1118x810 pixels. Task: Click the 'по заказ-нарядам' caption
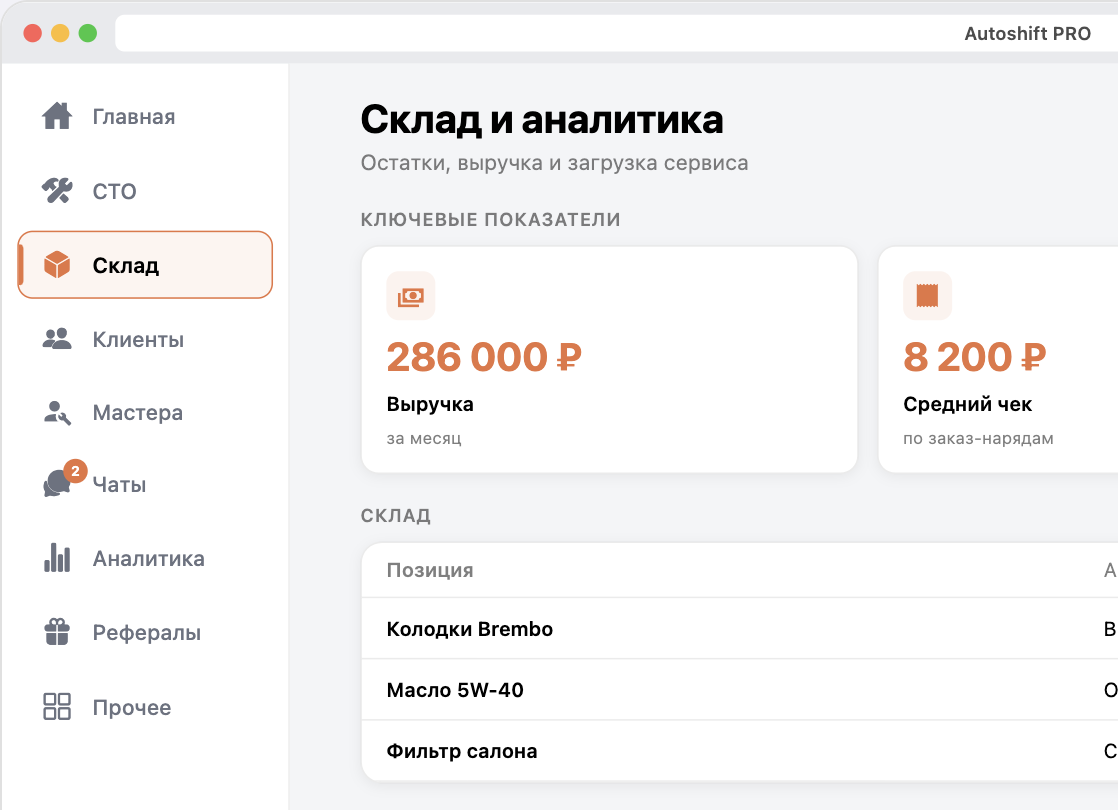(x=978, y=439)
